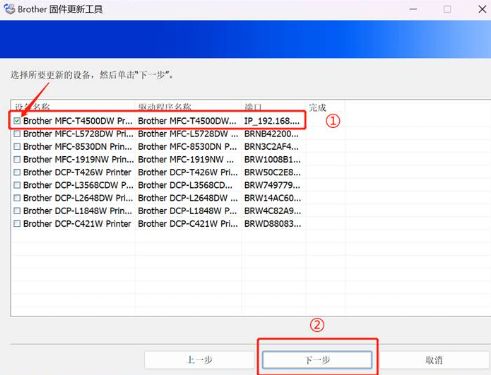Select the 'Brother MFC-T4500DW Pr...' device name

78,121
